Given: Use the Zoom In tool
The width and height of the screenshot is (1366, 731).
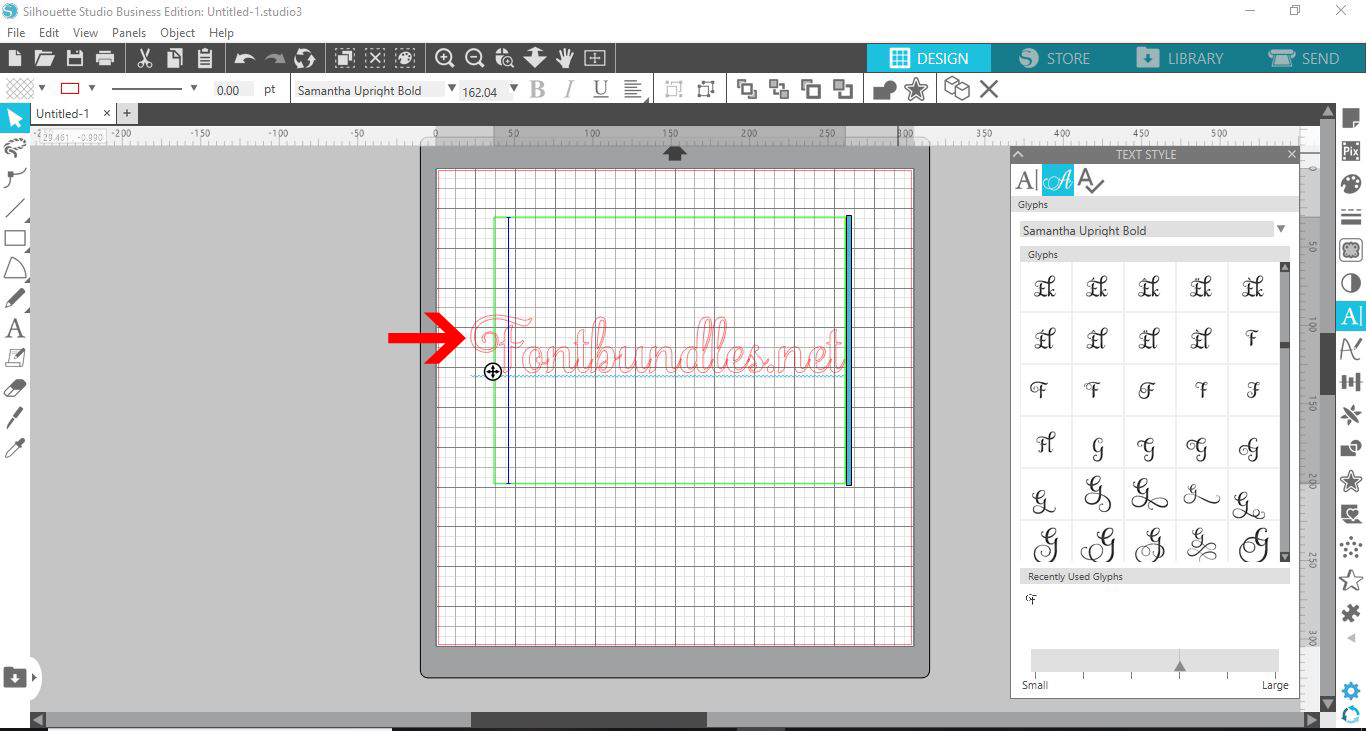Looking at the screenshot, I should pyautogui.click(x=444, y=58).
